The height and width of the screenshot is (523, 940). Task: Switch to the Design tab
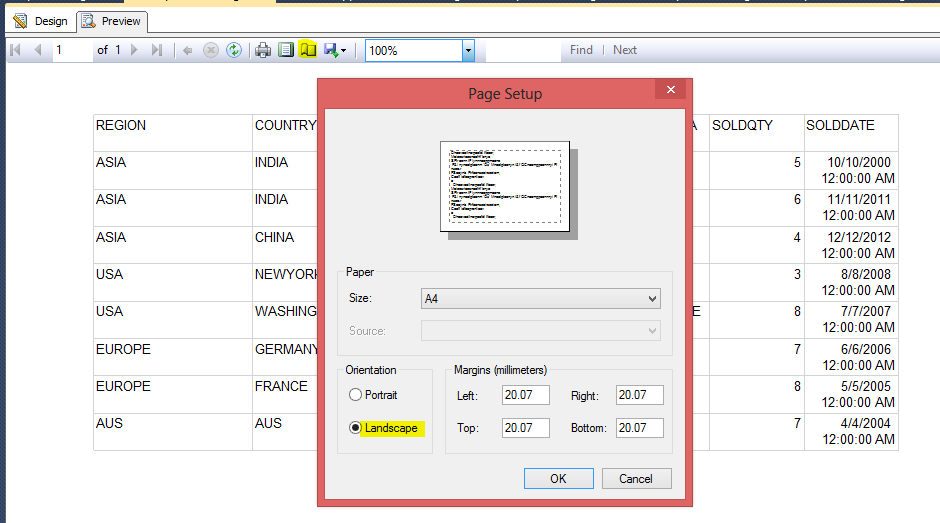pyautogui.click(x=41, y=22)
